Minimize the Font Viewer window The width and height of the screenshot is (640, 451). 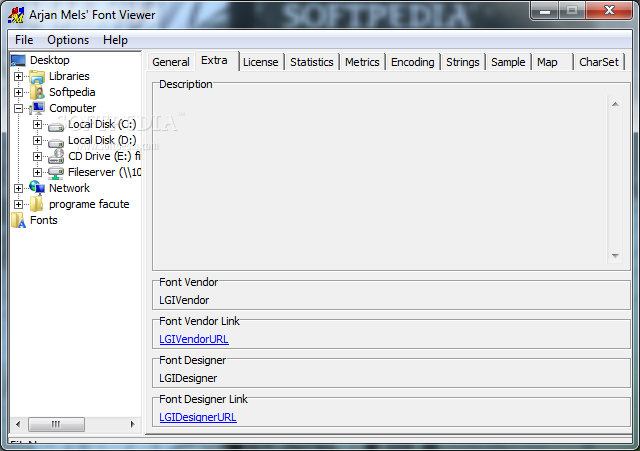[x=544, y=10]
